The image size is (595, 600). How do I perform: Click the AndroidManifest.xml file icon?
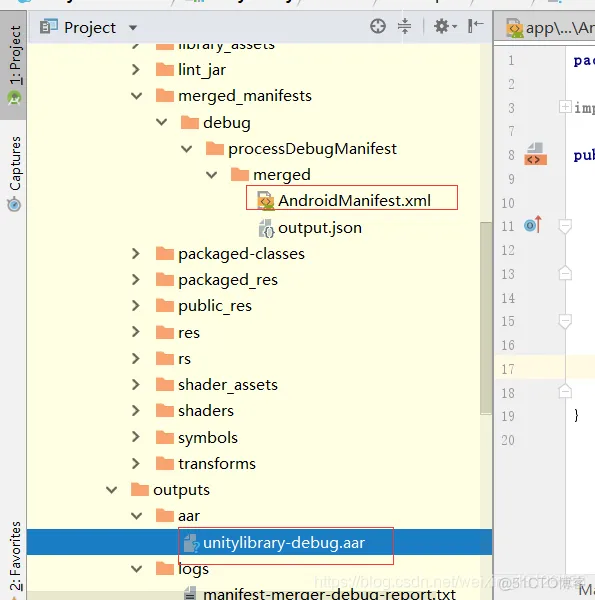pos(266,201)
